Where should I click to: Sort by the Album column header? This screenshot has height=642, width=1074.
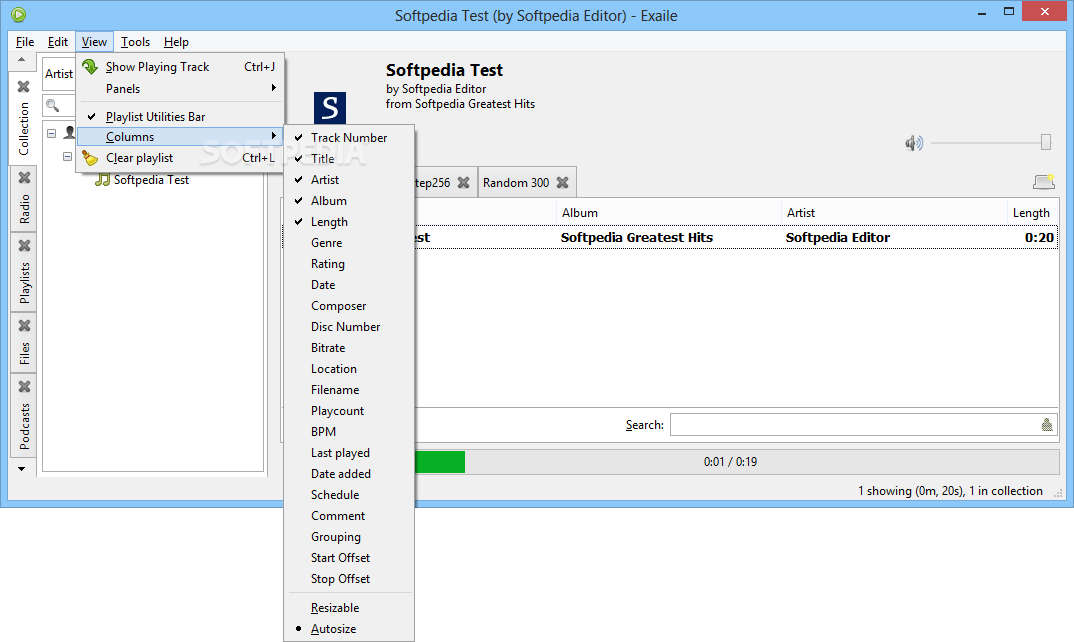tap(669, 212)
